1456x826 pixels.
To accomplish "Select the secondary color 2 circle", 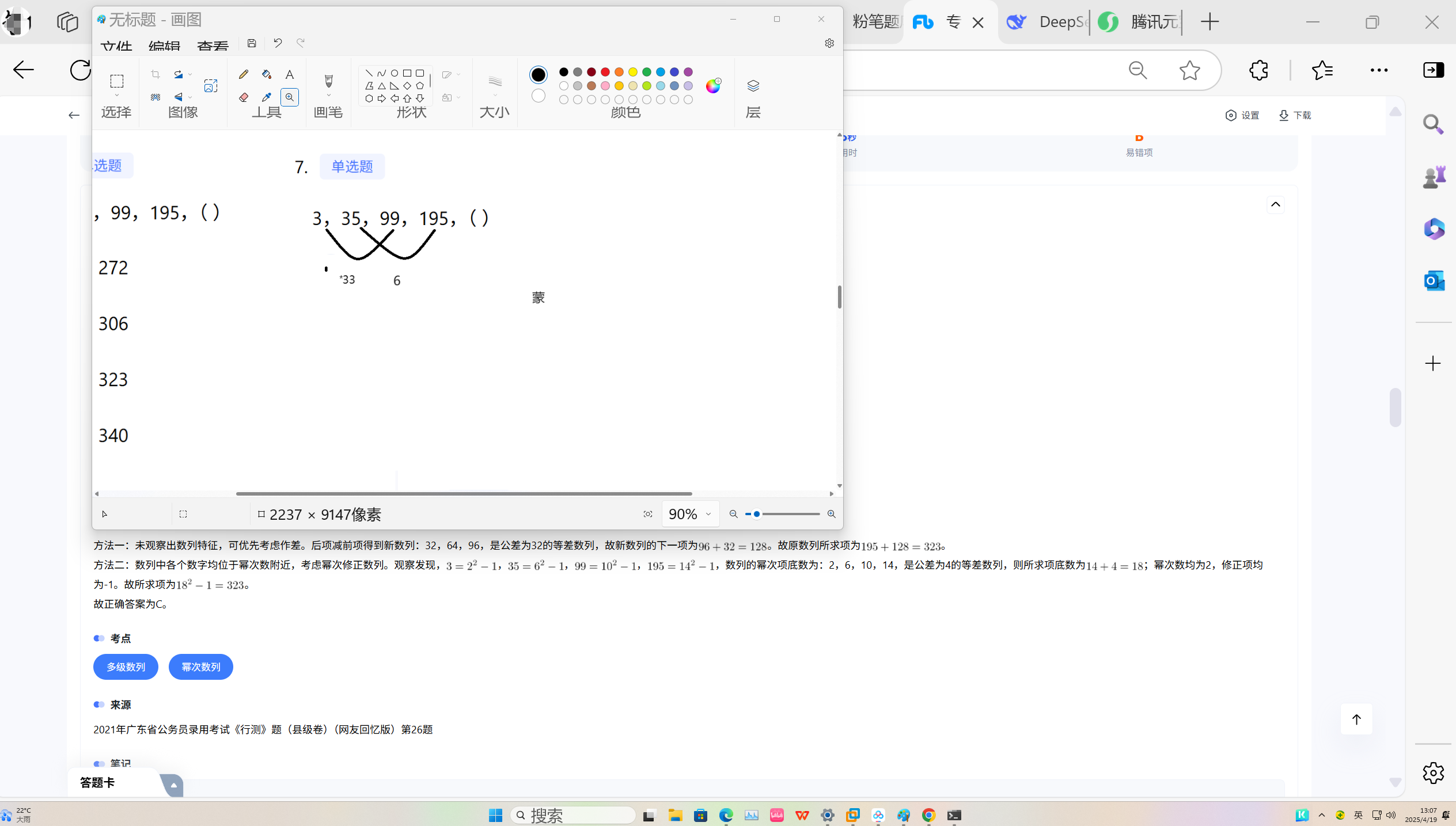I will click(x=538, y=96).
